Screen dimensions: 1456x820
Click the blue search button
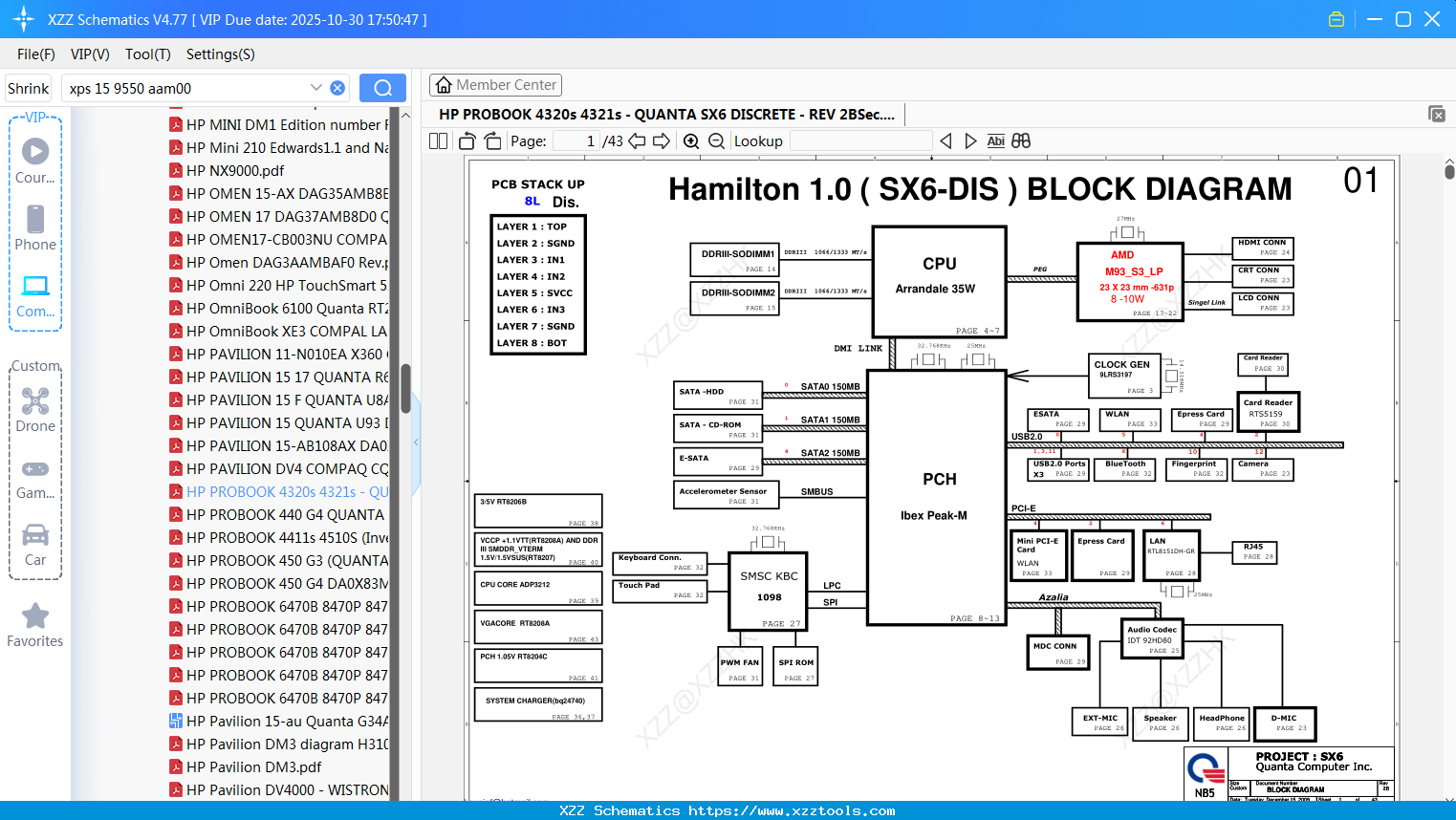[x=382, y=88]
